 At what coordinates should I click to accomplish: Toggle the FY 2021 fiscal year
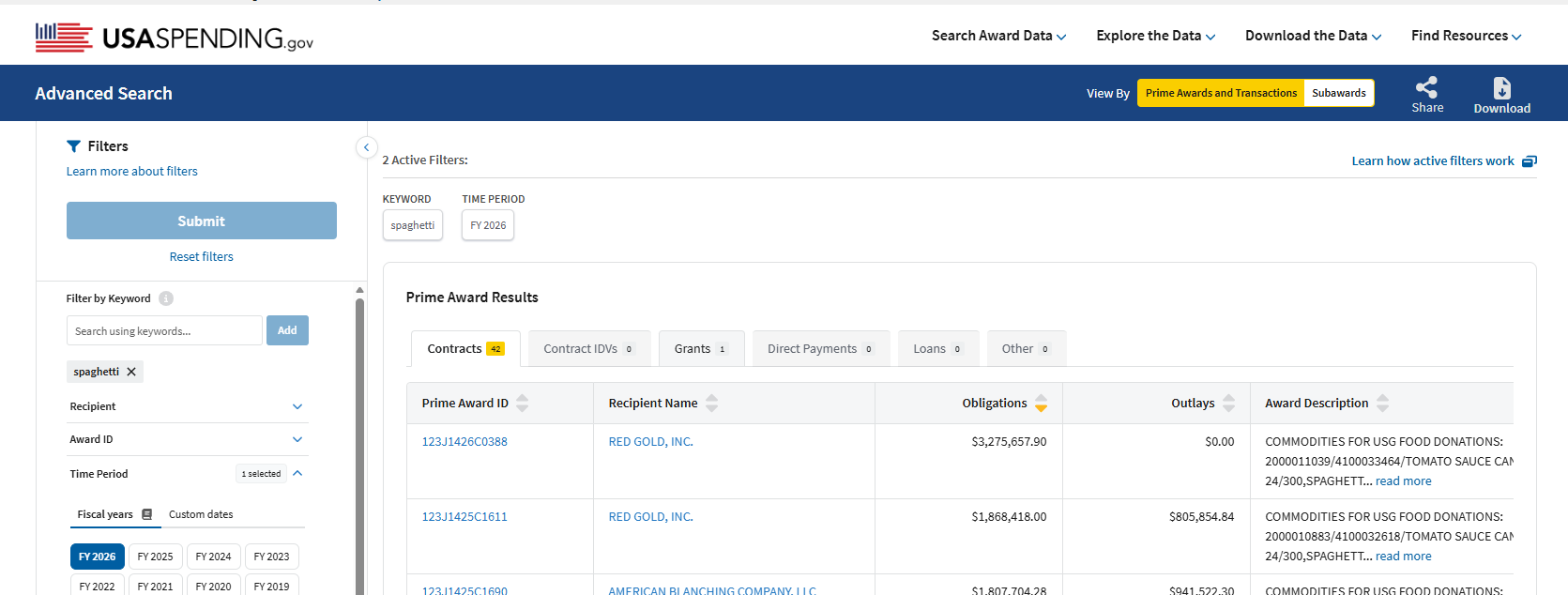click(x=156, y=585)
